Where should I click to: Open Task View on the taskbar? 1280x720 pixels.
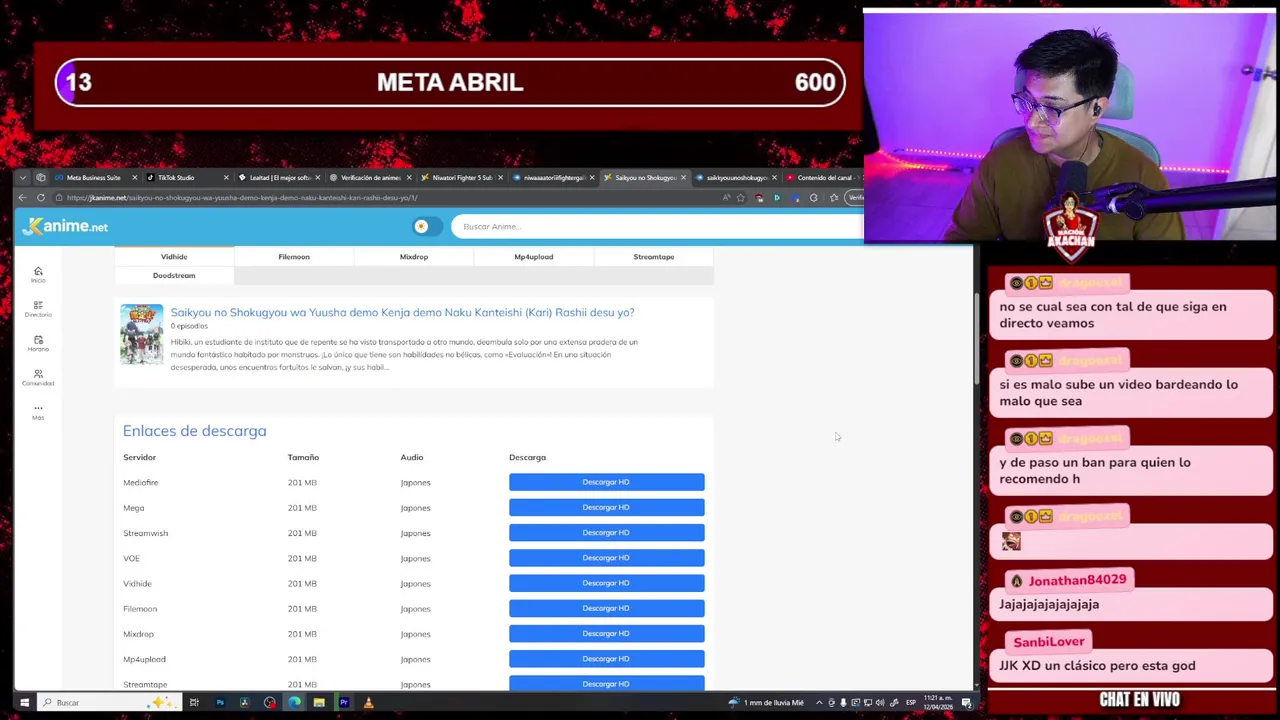click(194, 702)
